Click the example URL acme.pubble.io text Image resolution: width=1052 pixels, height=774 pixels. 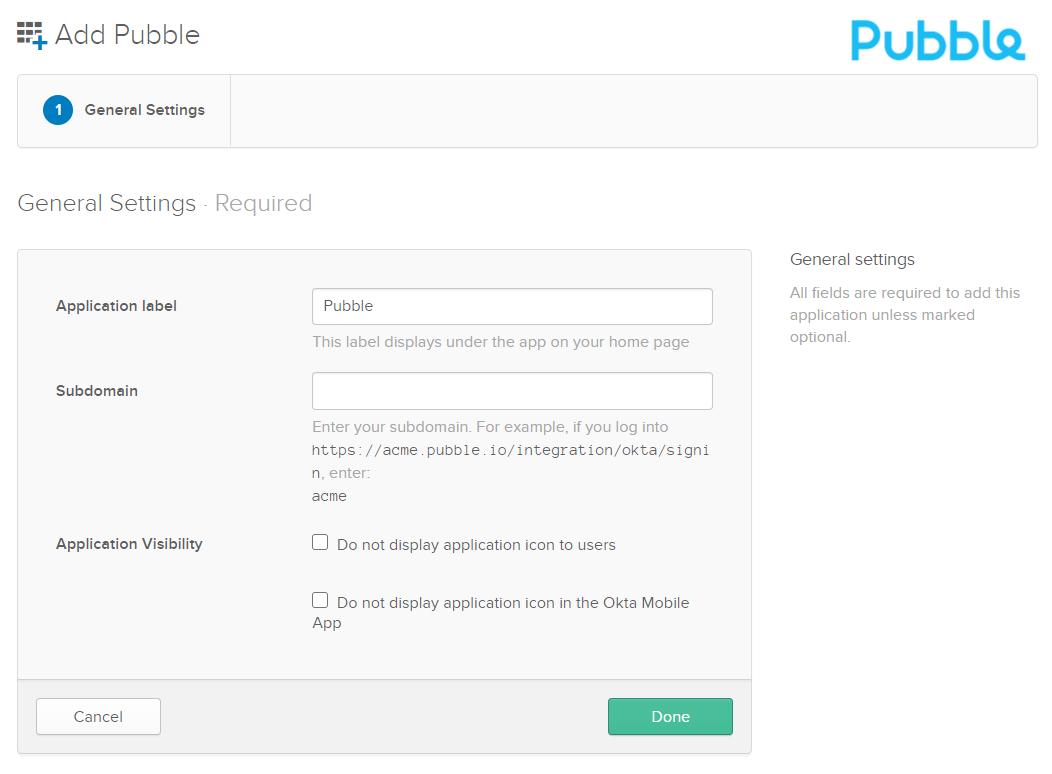point(511,461)
